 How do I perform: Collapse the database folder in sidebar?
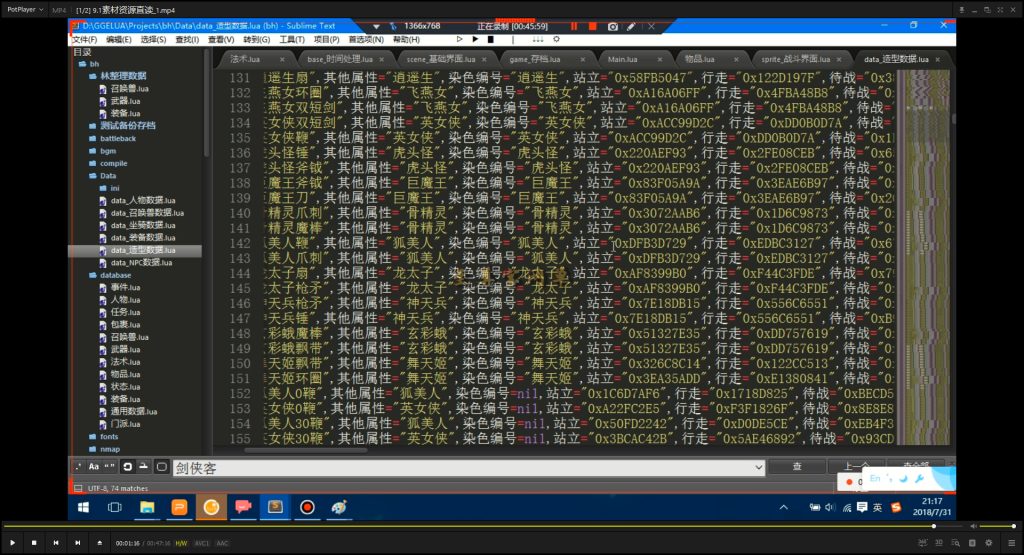92,275
